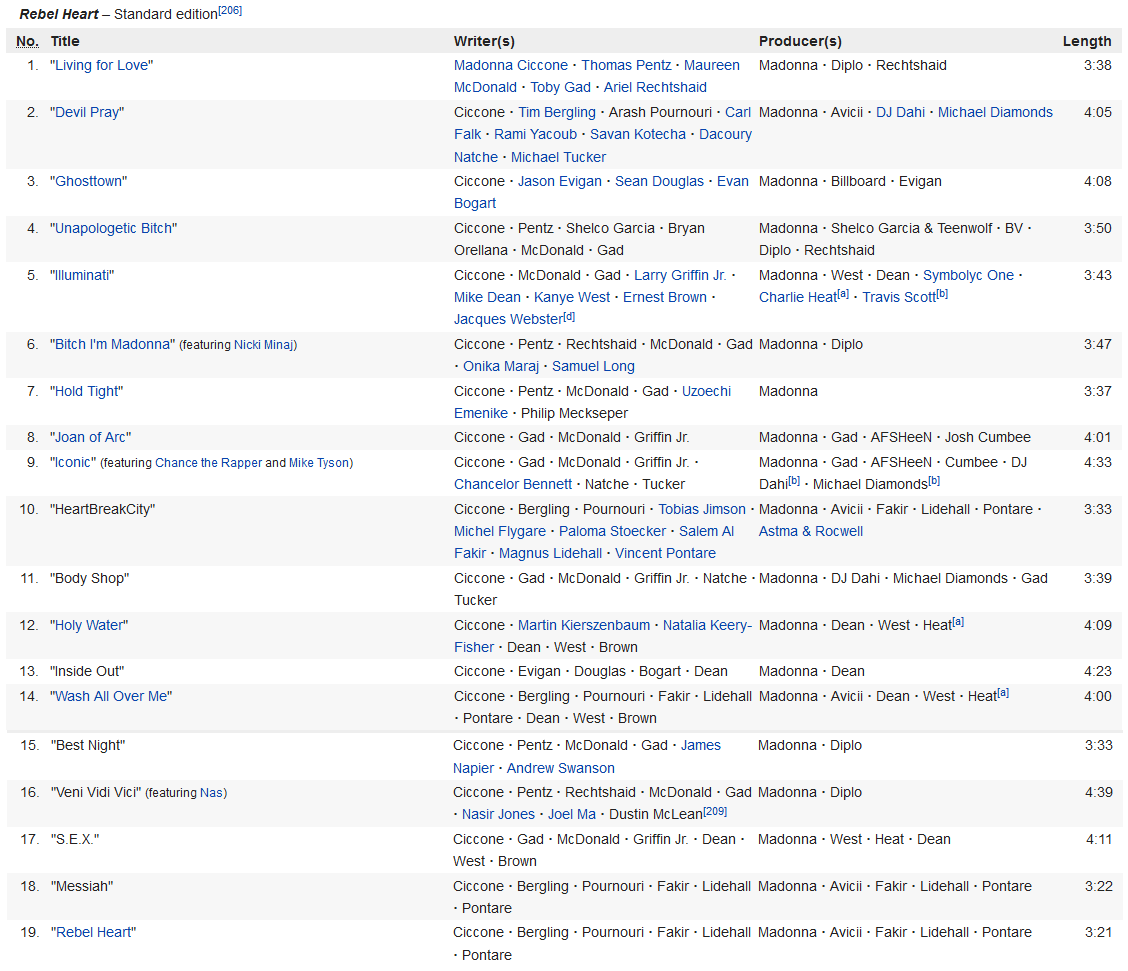Viewport: 1128px width, 971px height.
Task: Open the "Unapologetic Bitch" song link
Action: (x=114, y=228)
